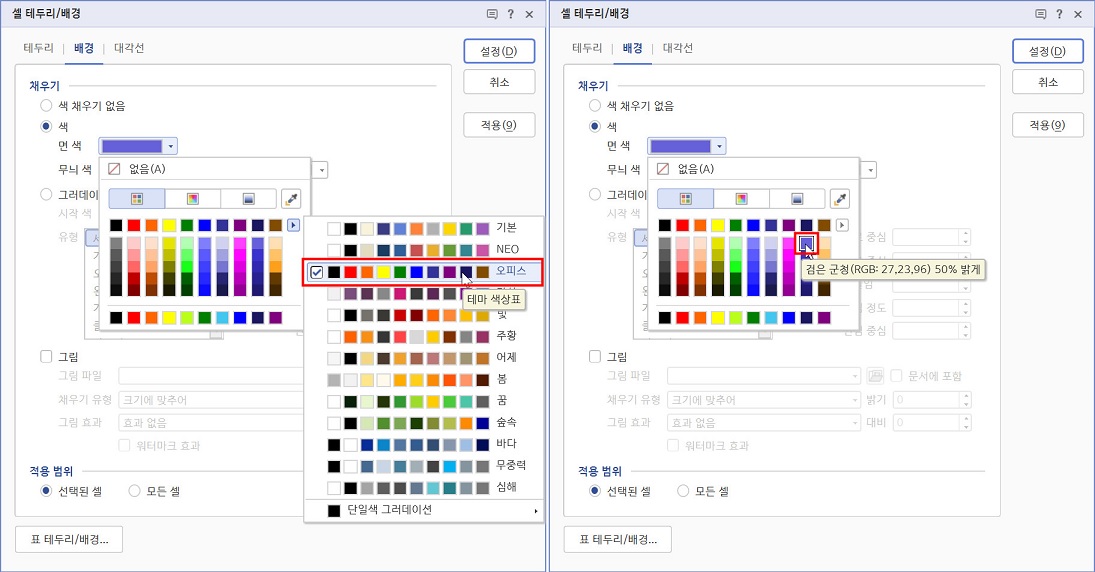This screenshot has width=1095, height=572.
Task: Choose 없음(A) no-color option in right dialog
Action: point(754,169)
